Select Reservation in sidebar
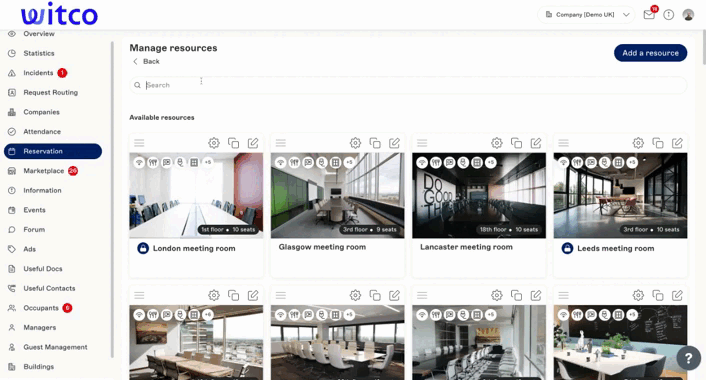This screenshot has width=706, height=380. pyautogui.click(x=53, y=151)
